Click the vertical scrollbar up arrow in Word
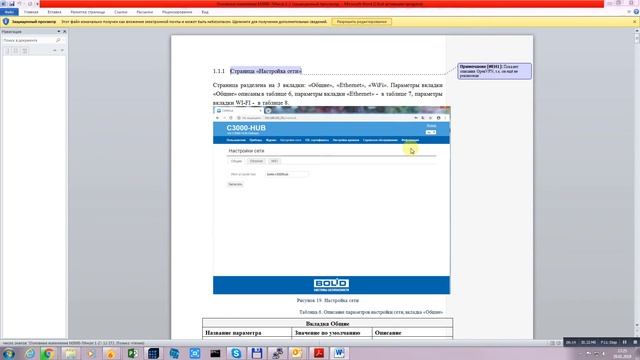The image size is (640, 360). (x=637, y=30)
